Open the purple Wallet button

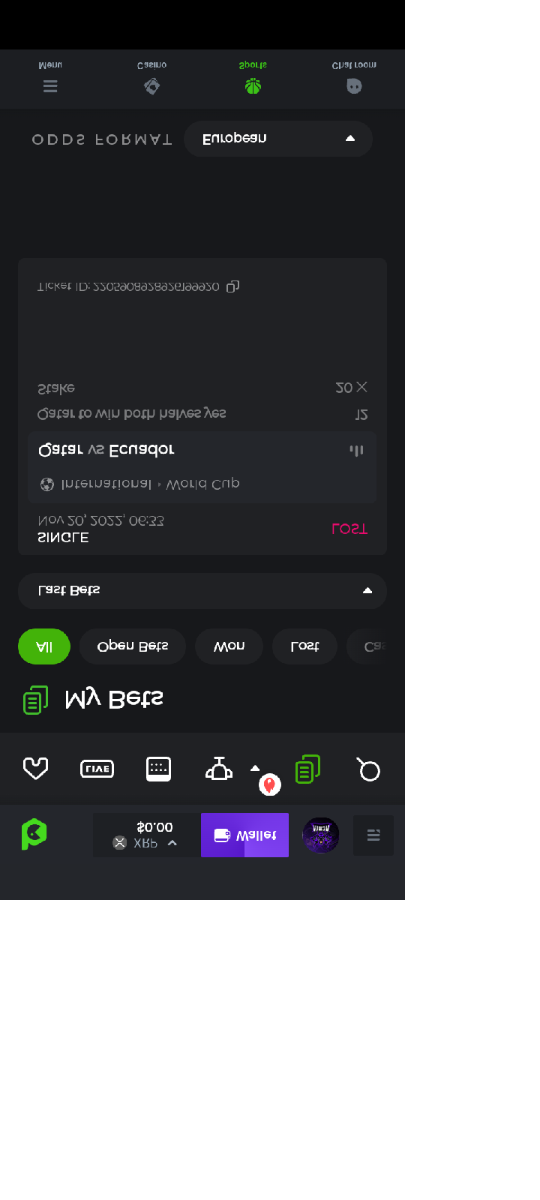pyautogui.click(x=245, y=835)
